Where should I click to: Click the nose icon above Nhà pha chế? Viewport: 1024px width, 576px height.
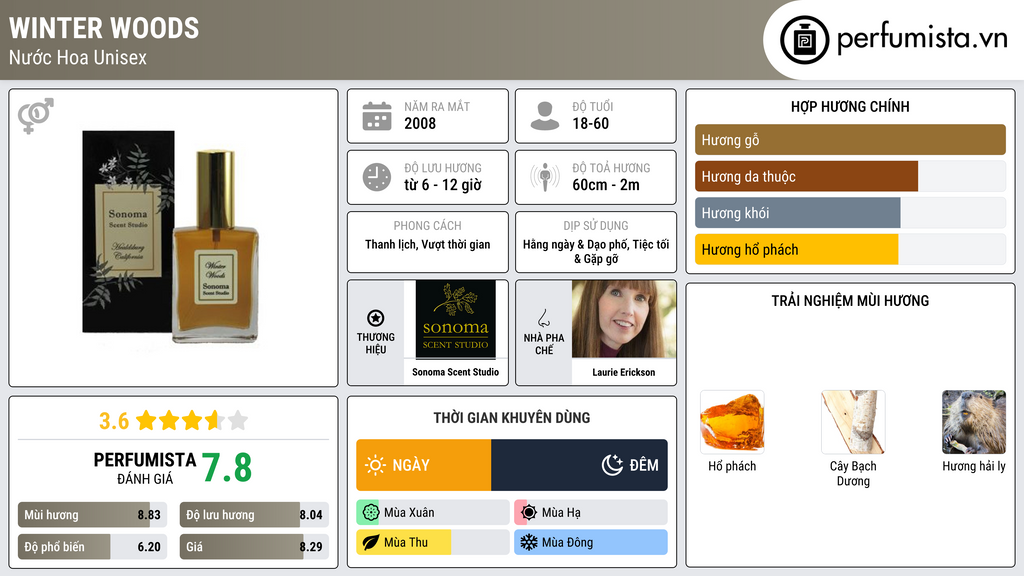point(543,318)
